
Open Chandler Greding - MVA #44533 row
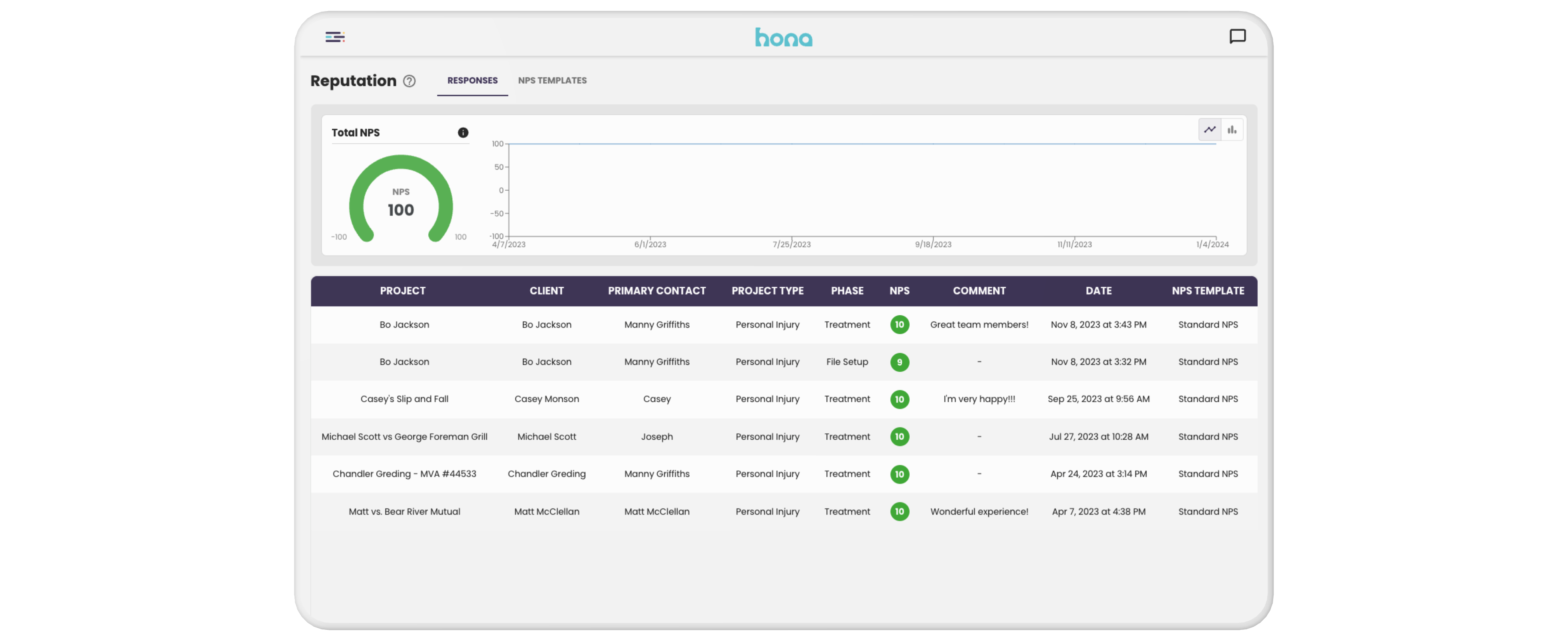coord(404,474)
